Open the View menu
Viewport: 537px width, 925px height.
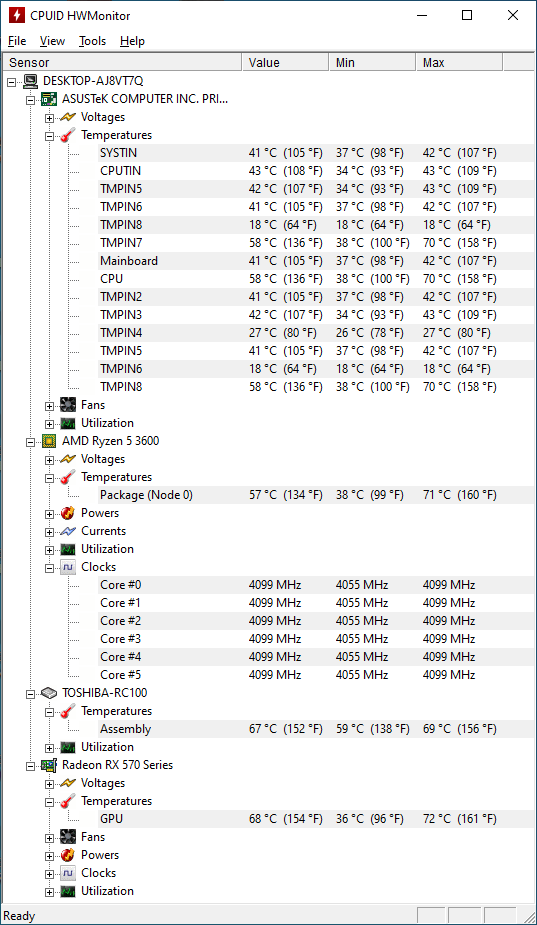[x=52, y=41]
